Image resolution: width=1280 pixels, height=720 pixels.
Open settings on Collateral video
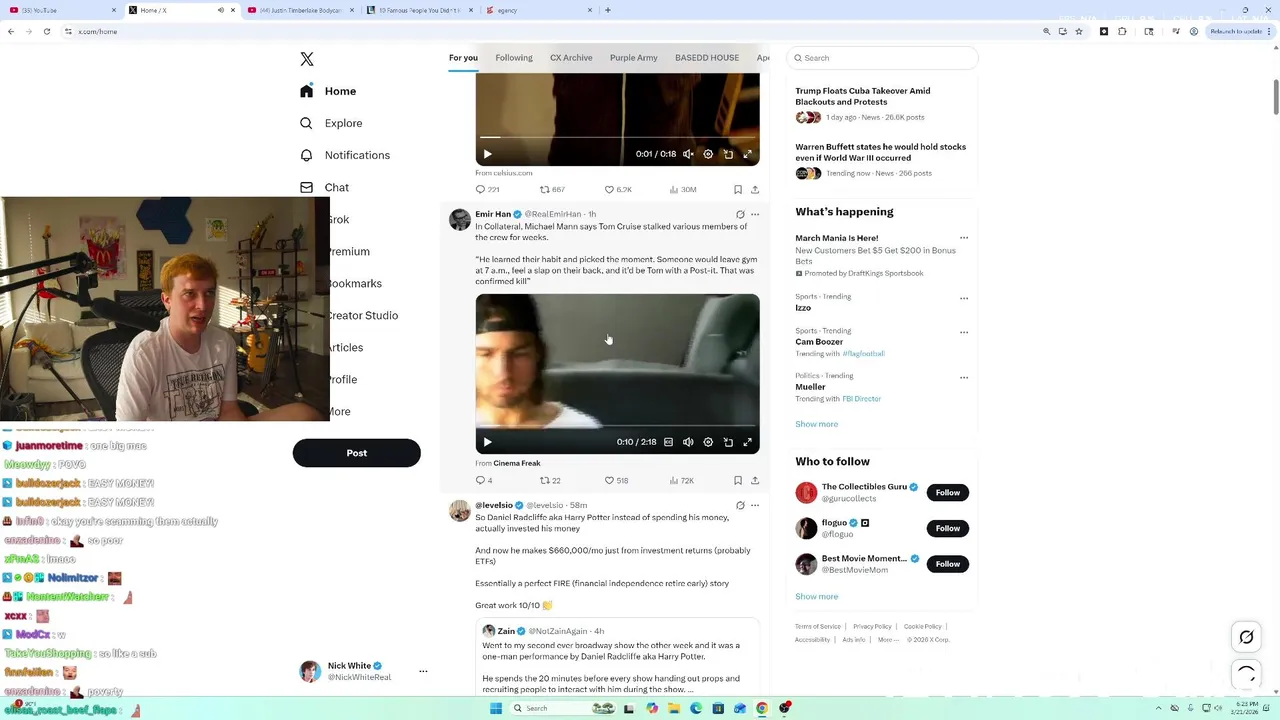pyautogui.click(x=708, y=442)
